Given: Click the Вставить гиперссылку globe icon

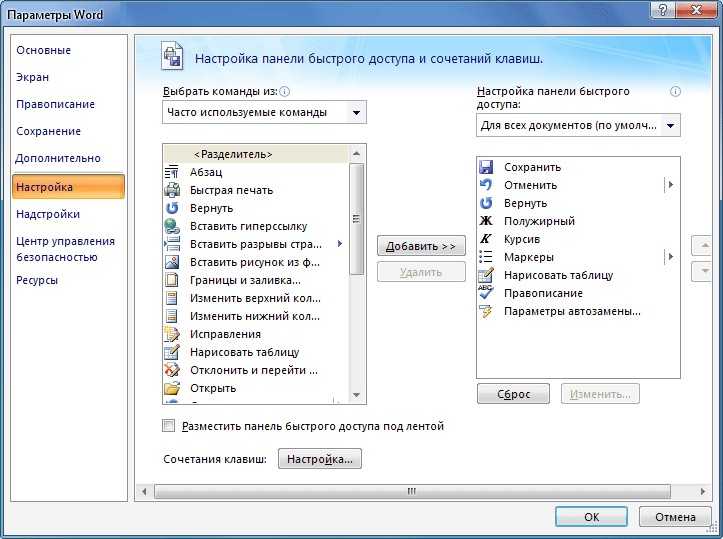Looking at the screenshot, I should (172, 226).
